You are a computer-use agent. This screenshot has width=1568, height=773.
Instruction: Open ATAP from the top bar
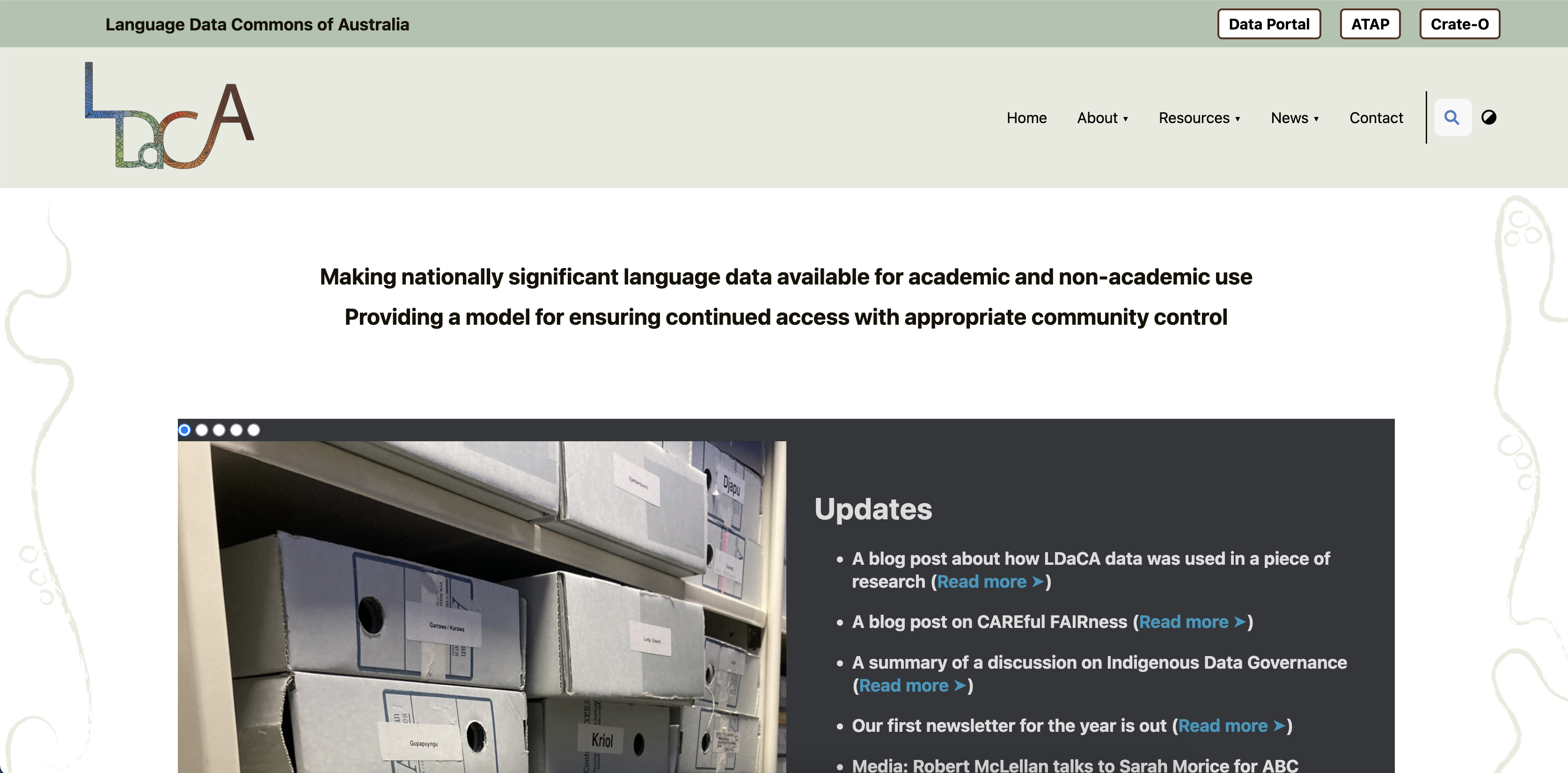[x=1370, y=24]
